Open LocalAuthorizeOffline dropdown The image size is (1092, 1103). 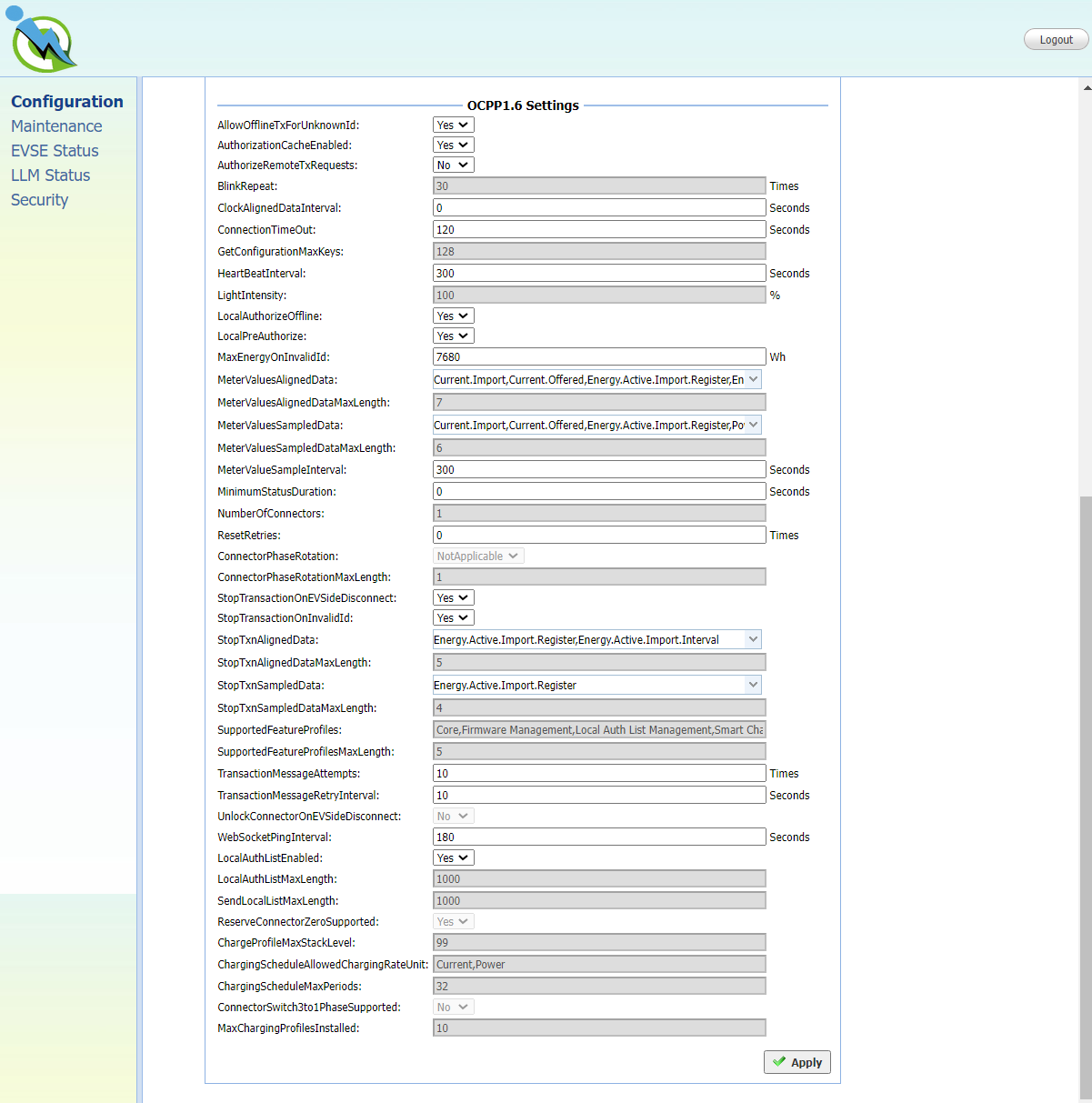click(x=454, y=316)
